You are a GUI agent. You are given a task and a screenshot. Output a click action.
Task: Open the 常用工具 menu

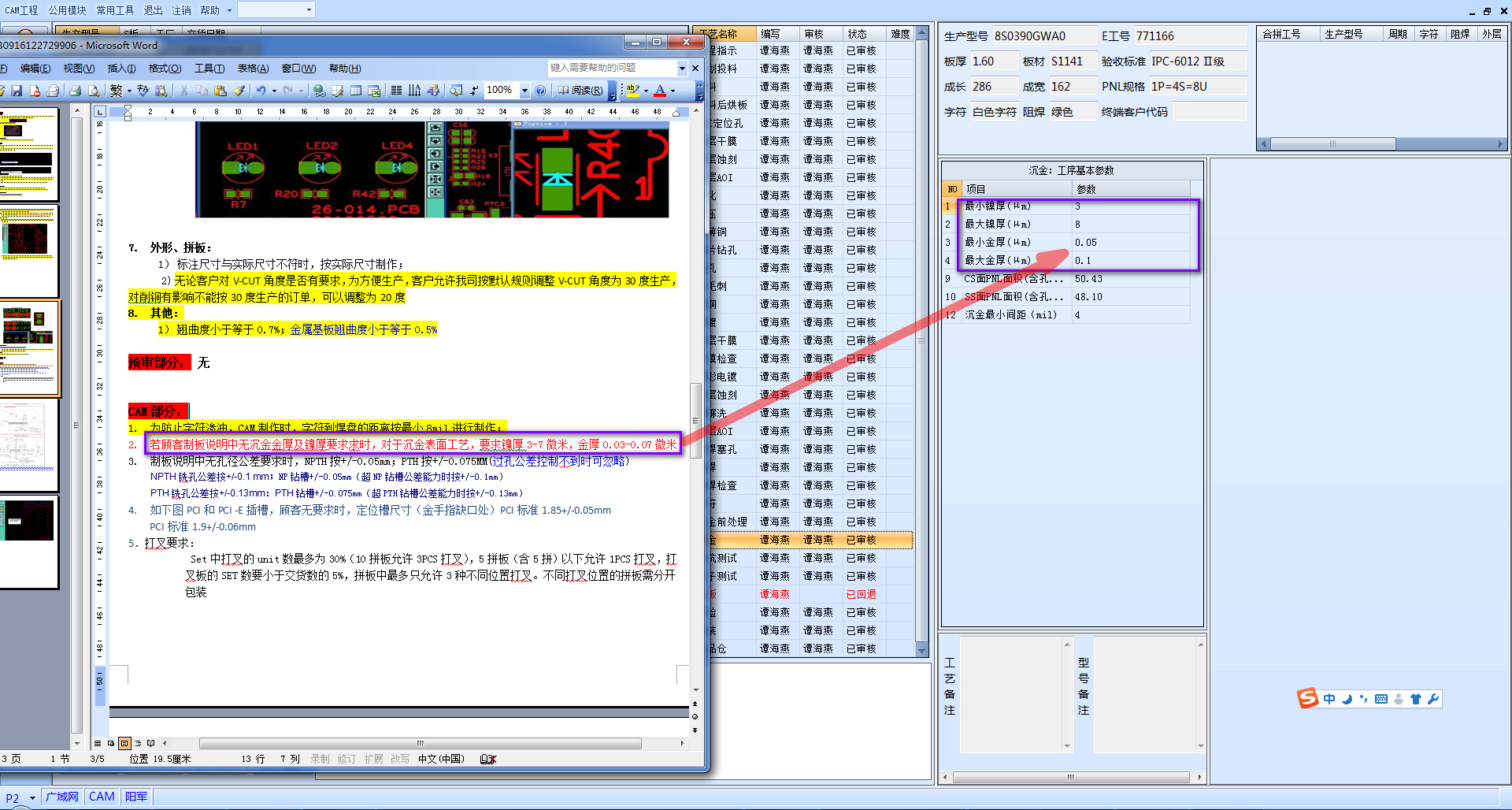[x=116, y=10]
